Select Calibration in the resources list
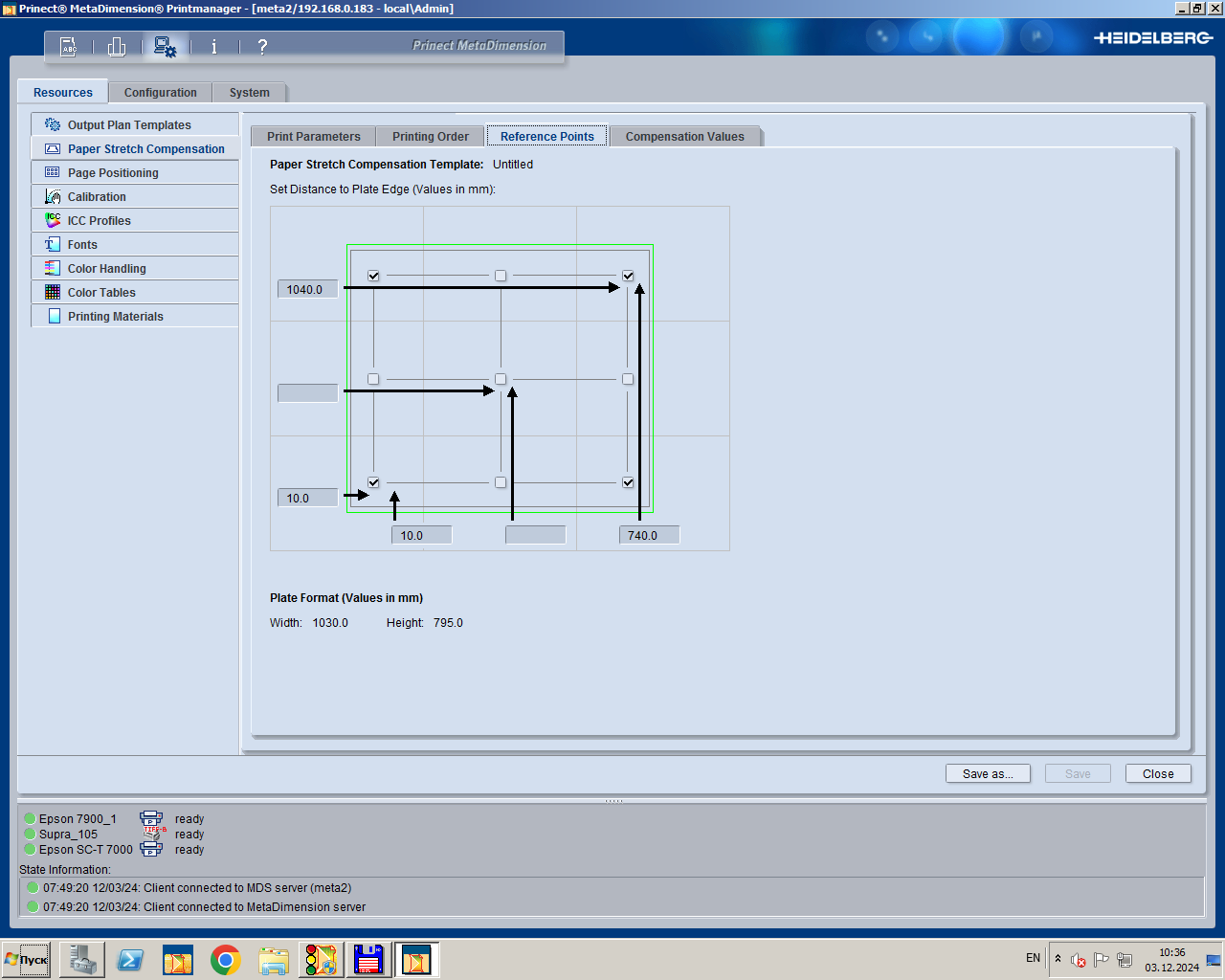Screen dimensions: 1225x980 (135, 197)
